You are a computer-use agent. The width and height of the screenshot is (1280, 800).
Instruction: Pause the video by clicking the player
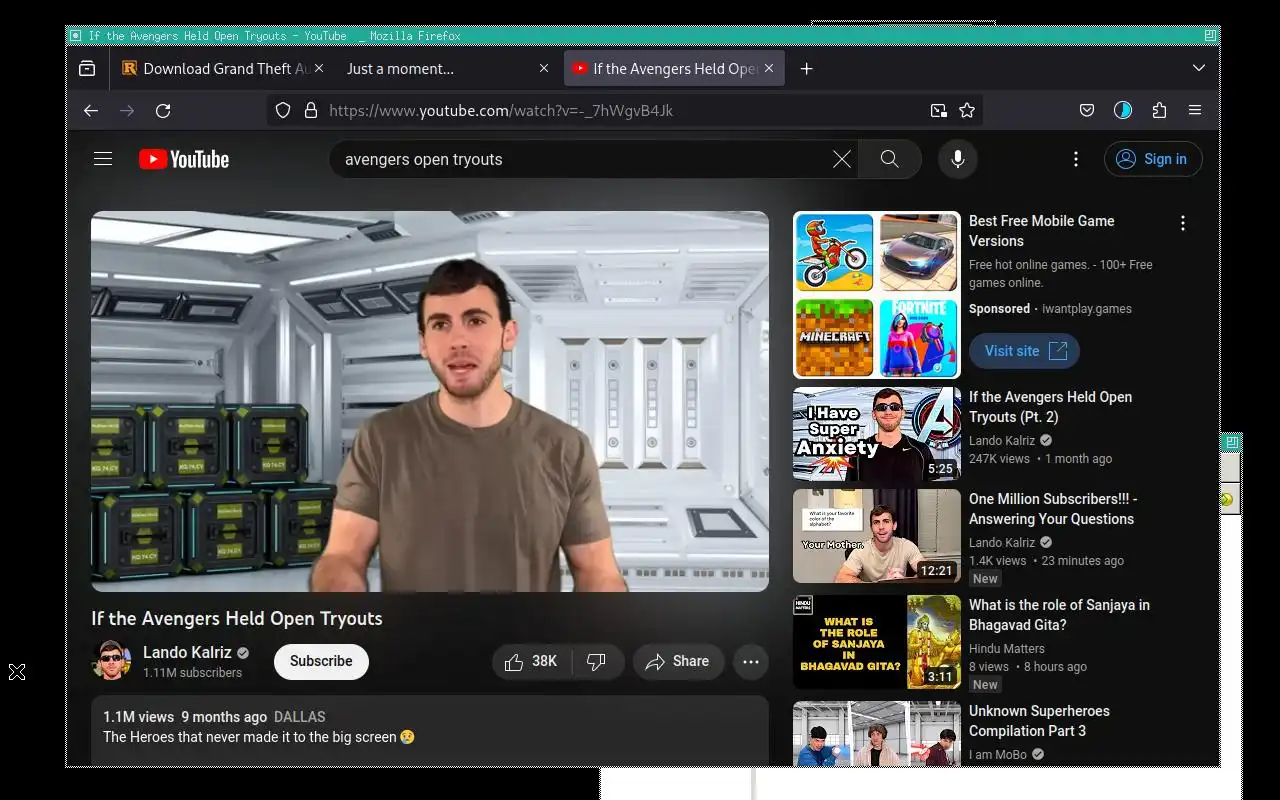pyautogui.click(x=430, y=401)
